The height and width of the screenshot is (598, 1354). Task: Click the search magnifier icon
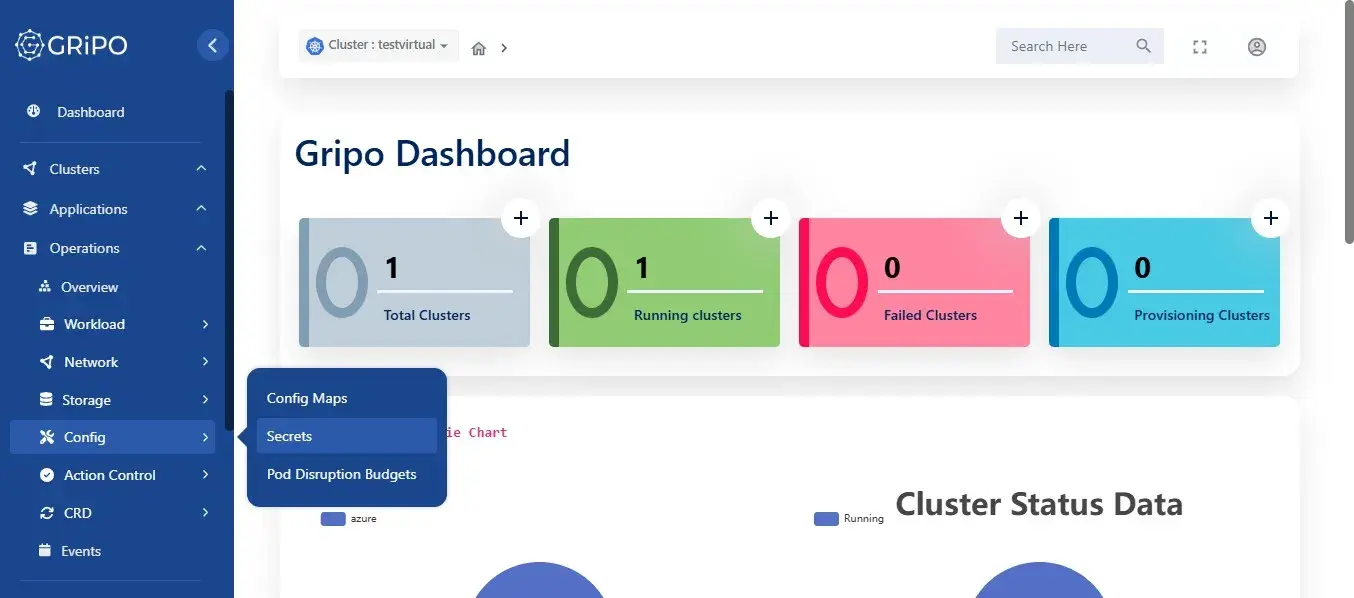(1144, 46)
